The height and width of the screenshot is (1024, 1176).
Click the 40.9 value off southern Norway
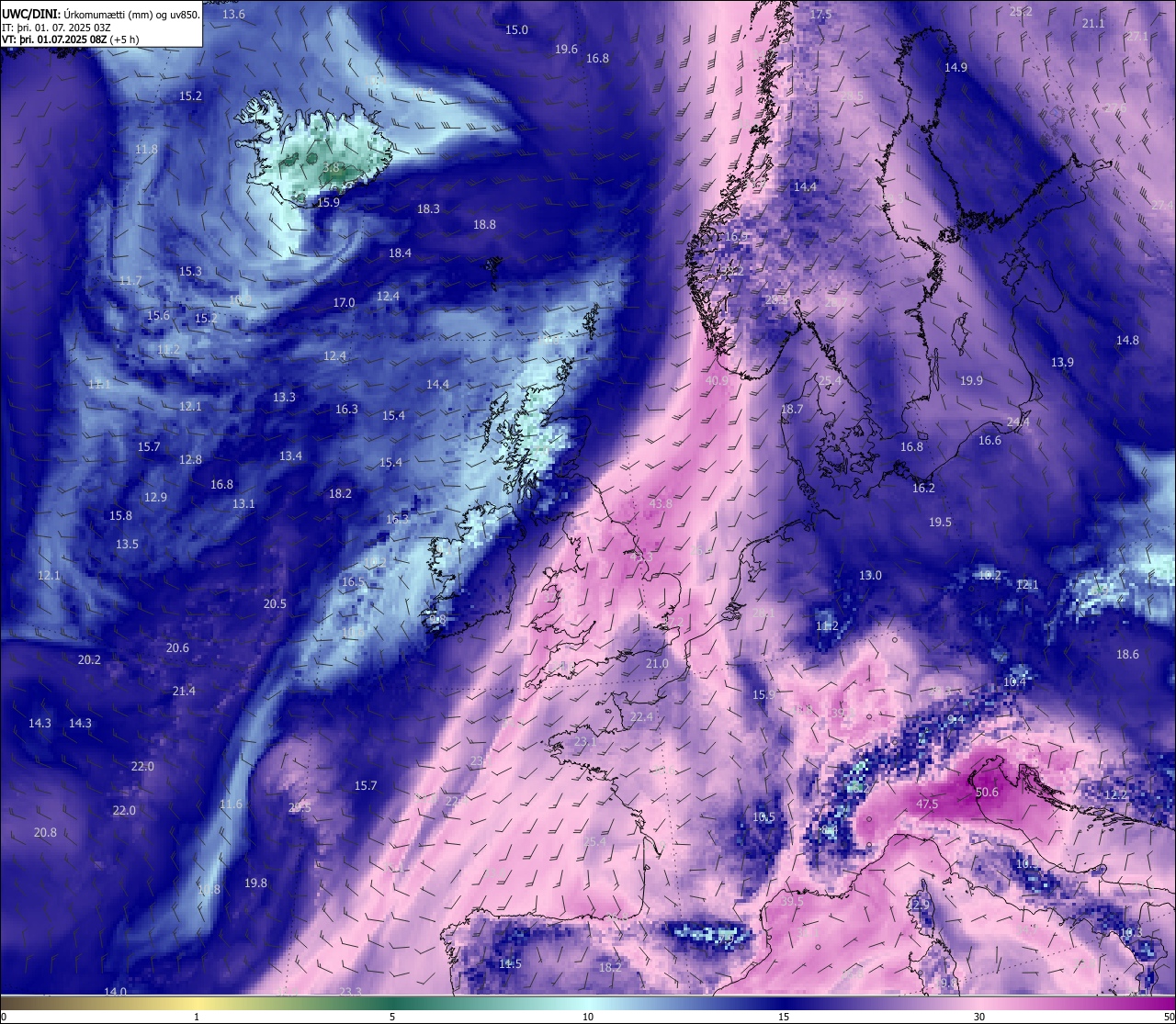[x=717, y=380]
